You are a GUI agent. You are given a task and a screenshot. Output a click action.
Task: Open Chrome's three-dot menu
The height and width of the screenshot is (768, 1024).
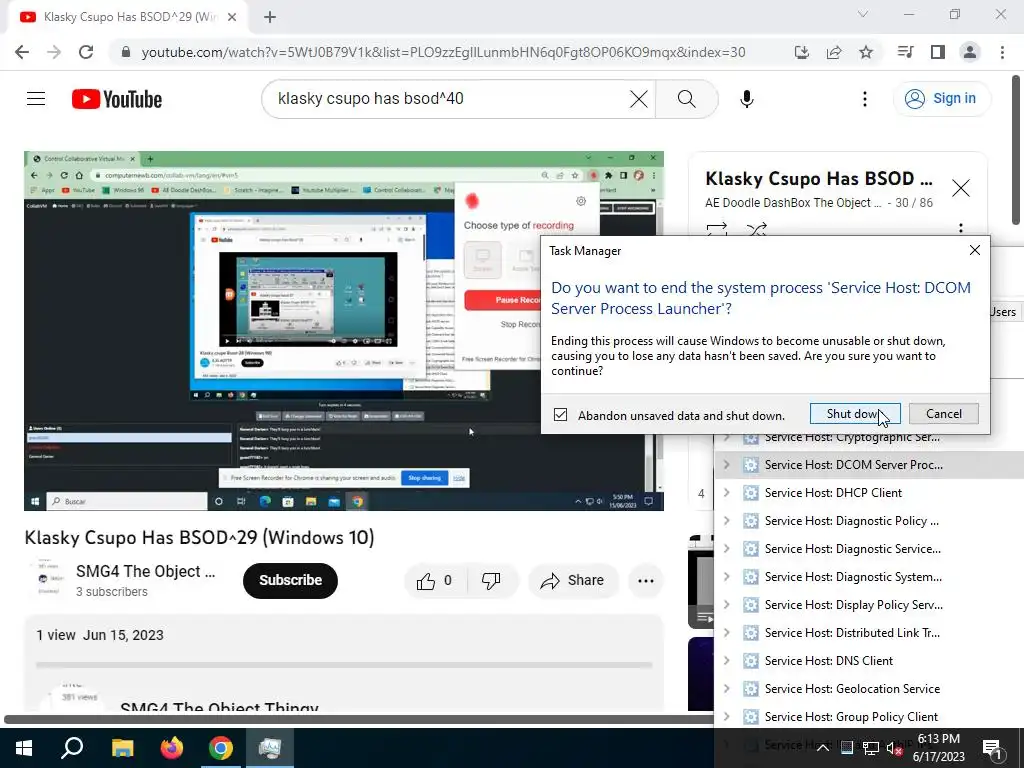pos(1002,52)
